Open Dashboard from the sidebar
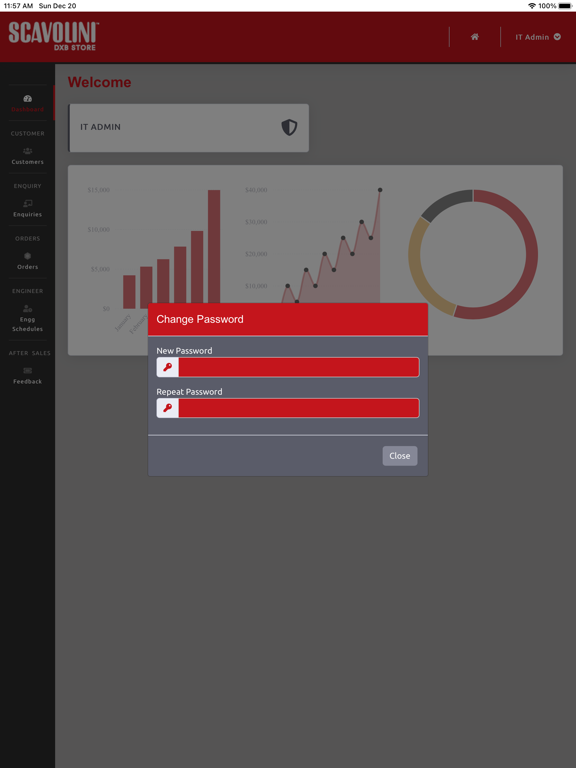 coord(27,103)
